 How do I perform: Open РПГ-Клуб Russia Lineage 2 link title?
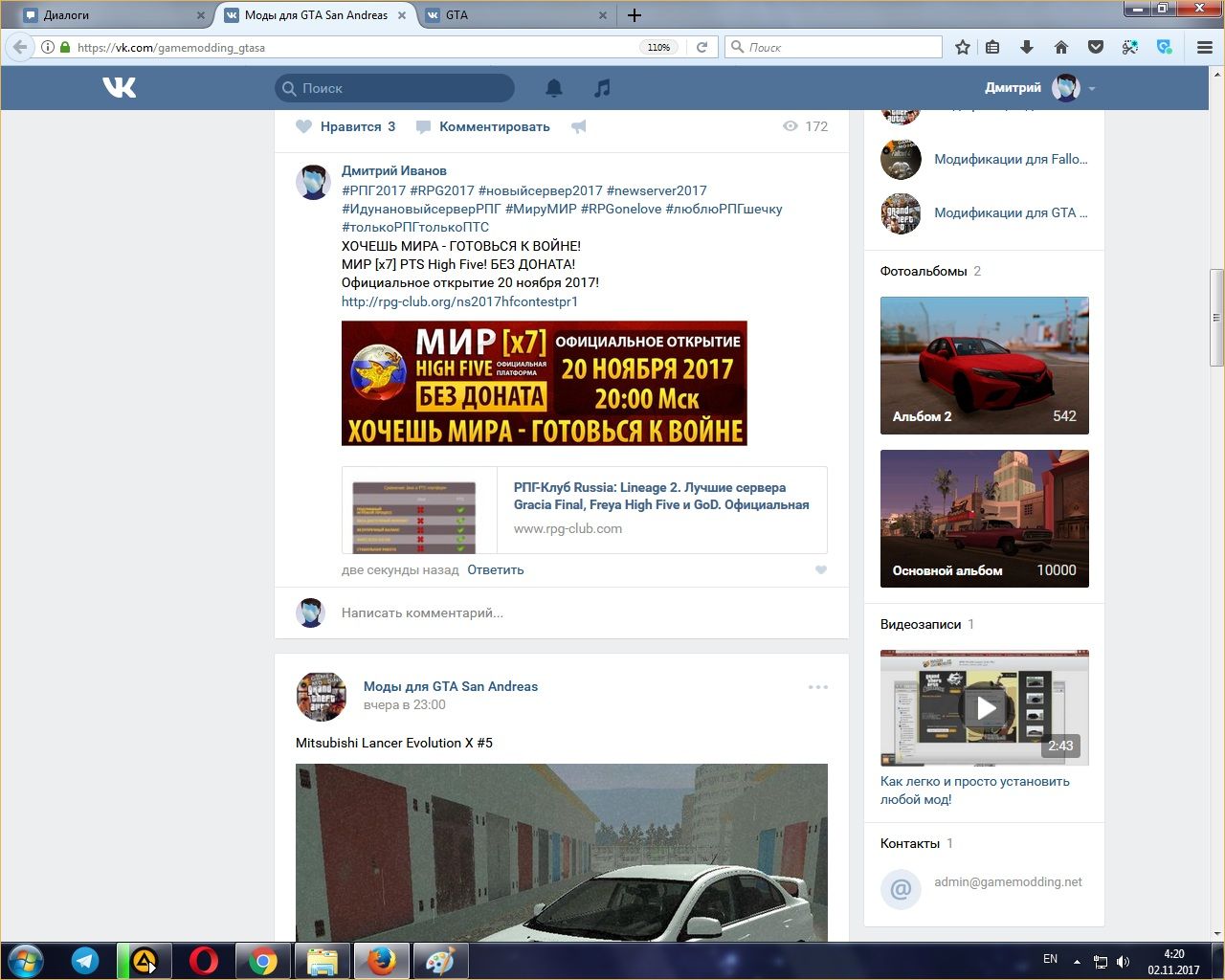click(x=661, y=496)
